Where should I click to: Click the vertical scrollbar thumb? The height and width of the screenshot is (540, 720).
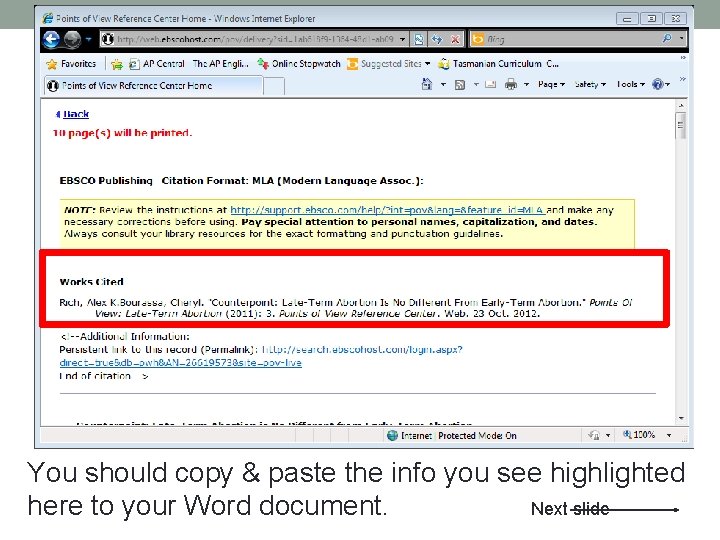681,124
